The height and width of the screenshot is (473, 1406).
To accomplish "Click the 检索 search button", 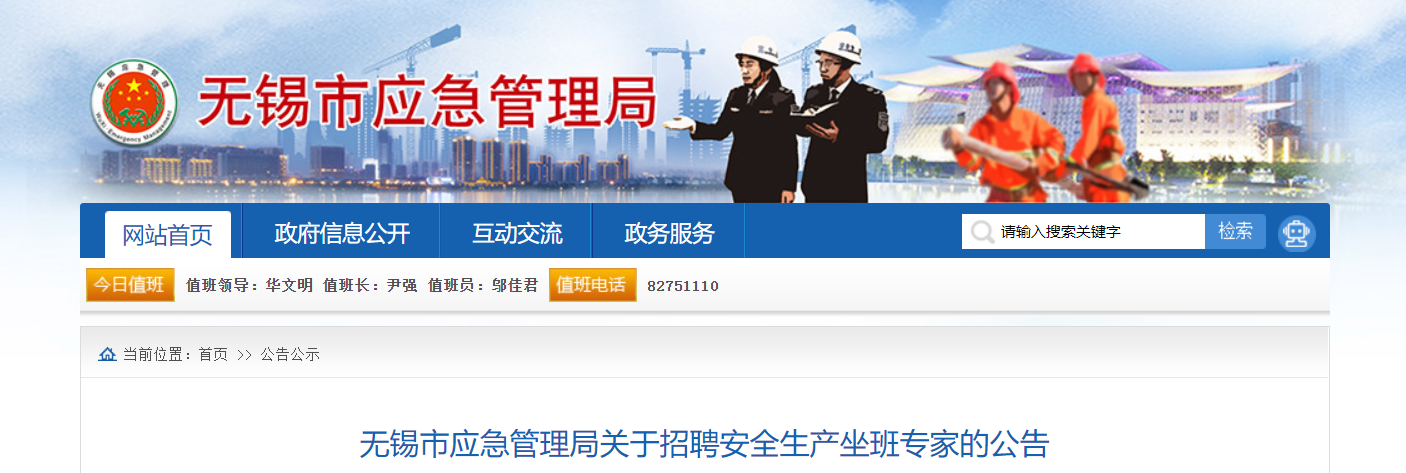I will [x=1235, y=231].
